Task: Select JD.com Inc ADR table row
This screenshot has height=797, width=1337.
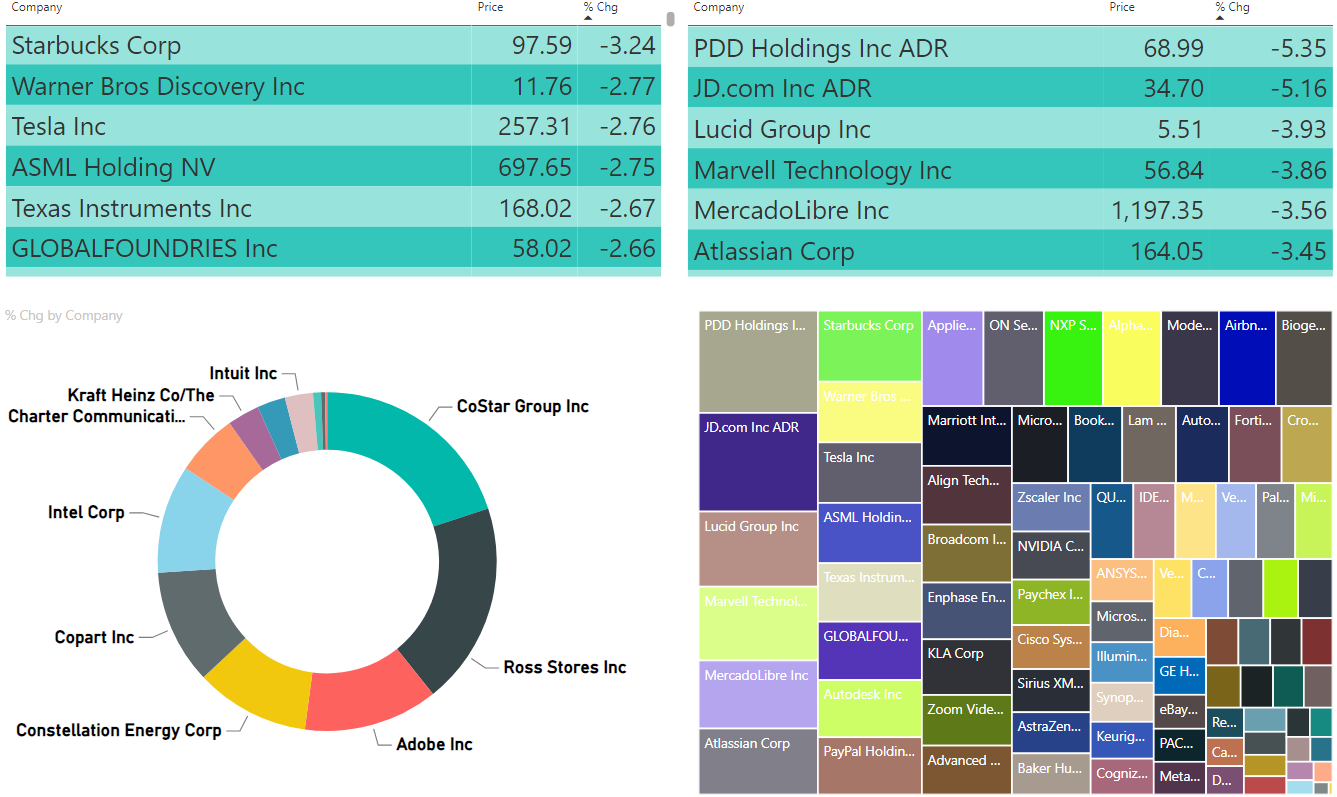Action: 1010,88
